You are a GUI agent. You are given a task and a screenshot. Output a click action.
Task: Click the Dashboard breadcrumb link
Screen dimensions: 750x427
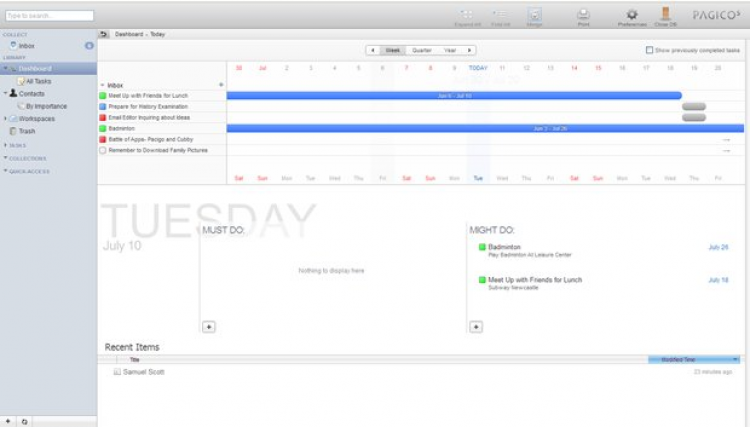[x=129, y=34]
